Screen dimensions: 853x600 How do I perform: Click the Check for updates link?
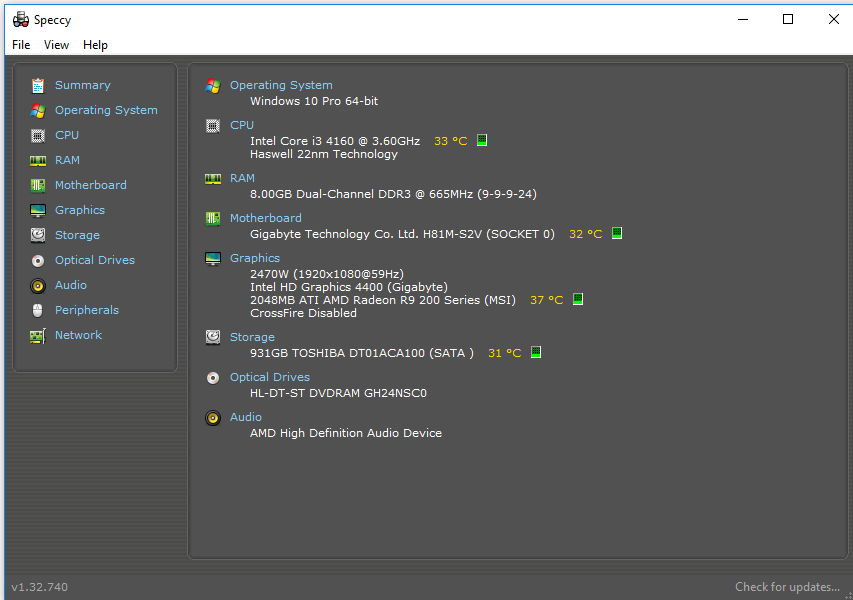click(x=788, y=587)
